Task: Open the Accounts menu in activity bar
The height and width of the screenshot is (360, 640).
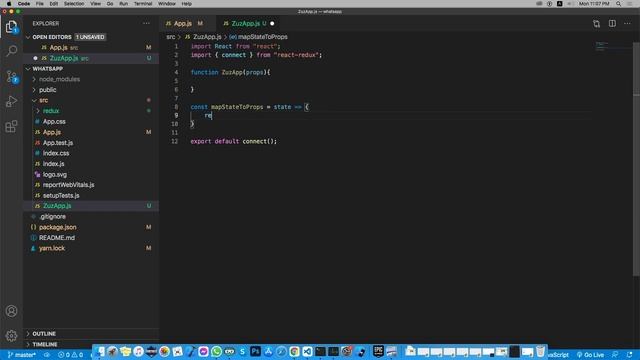Action: [11, 311]
